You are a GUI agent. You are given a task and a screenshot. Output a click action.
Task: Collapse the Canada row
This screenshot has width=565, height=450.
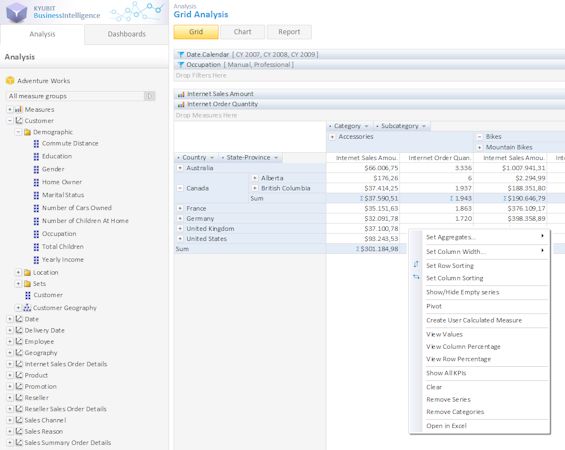180,188
